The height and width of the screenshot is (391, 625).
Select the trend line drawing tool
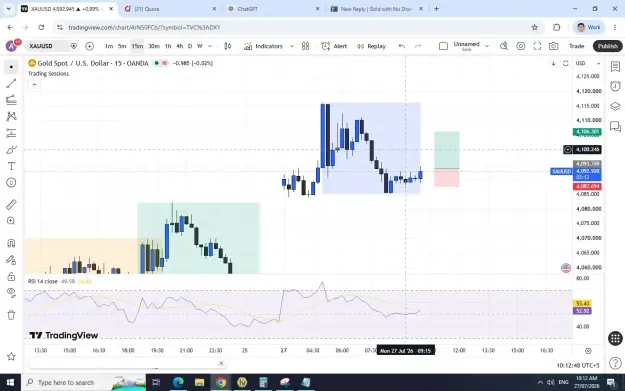coord(11,83)
